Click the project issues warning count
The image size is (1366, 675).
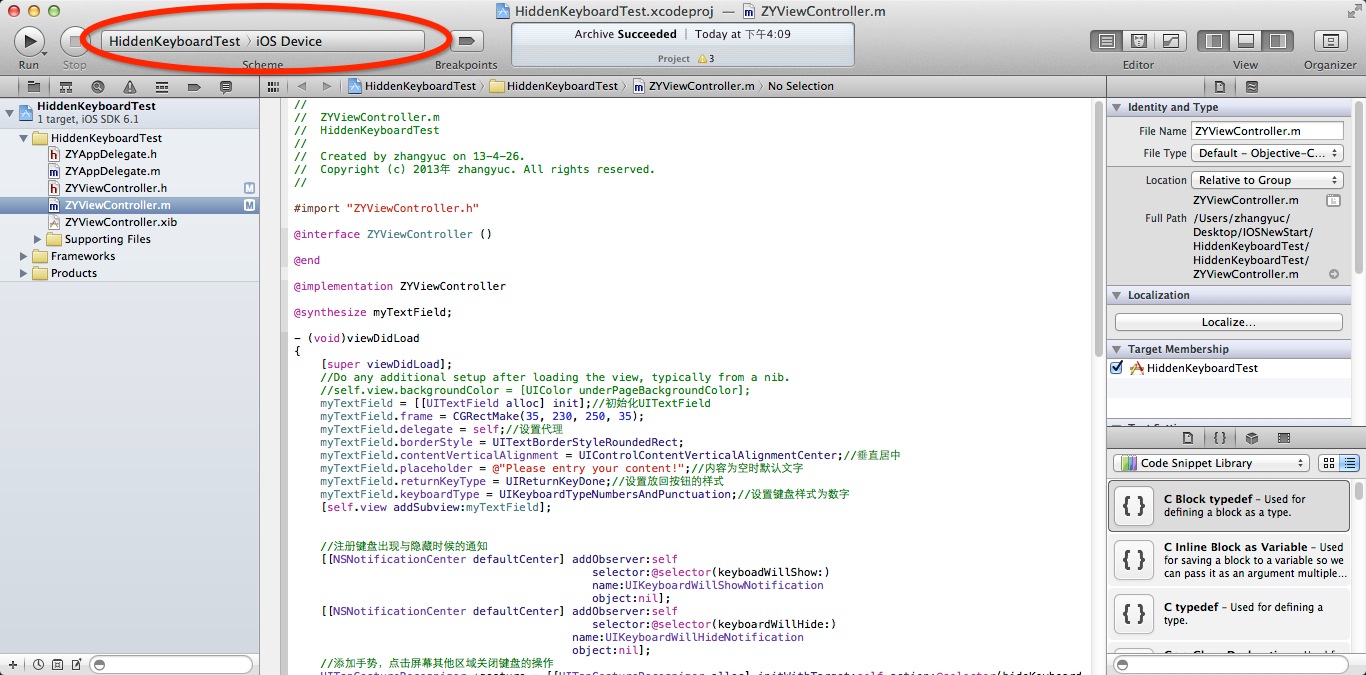click(706, 59)
